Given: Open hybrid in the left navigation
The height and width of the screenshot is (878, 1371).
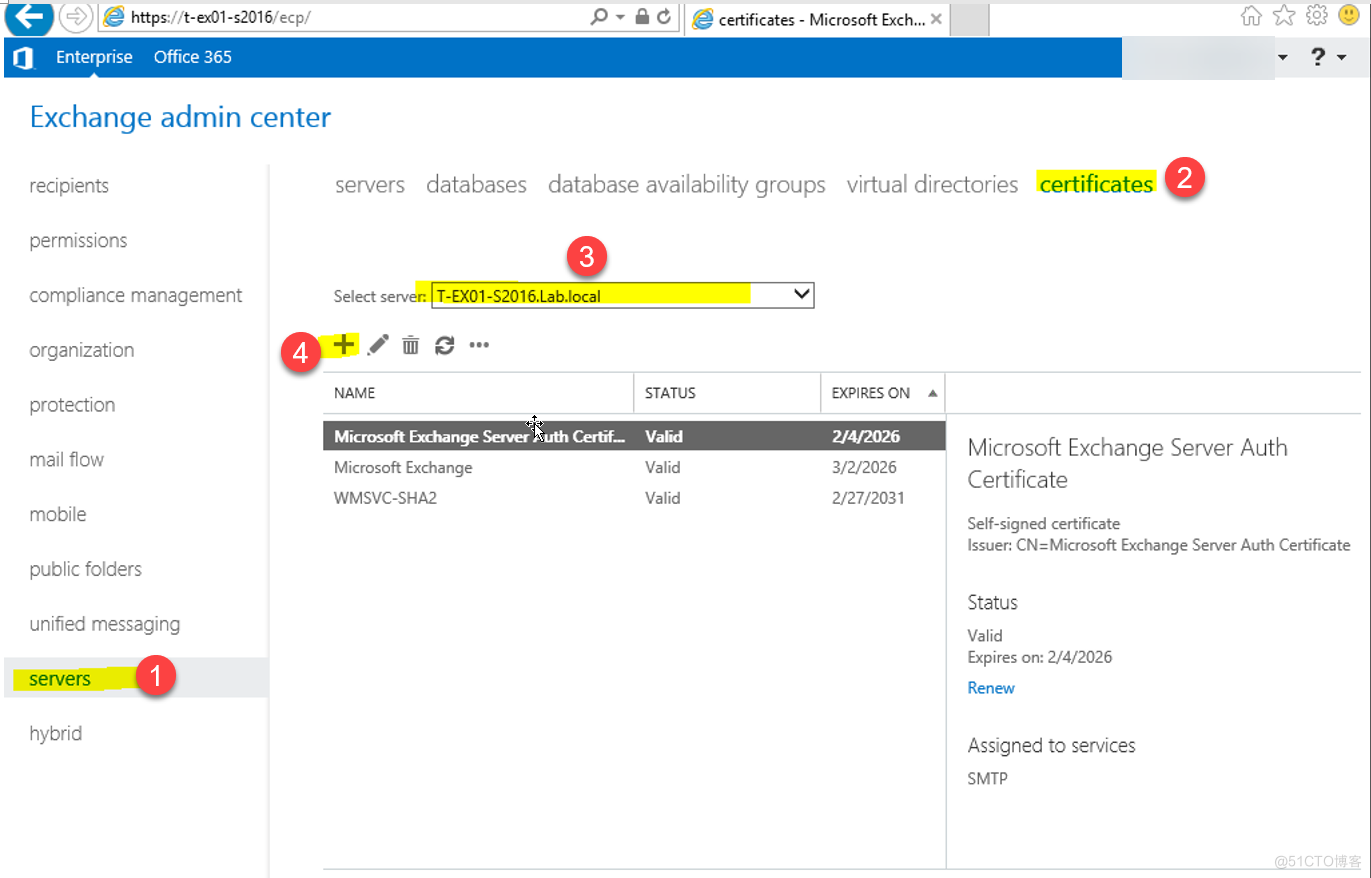Looking at the screenshot, I should click(x=56, y=734).
